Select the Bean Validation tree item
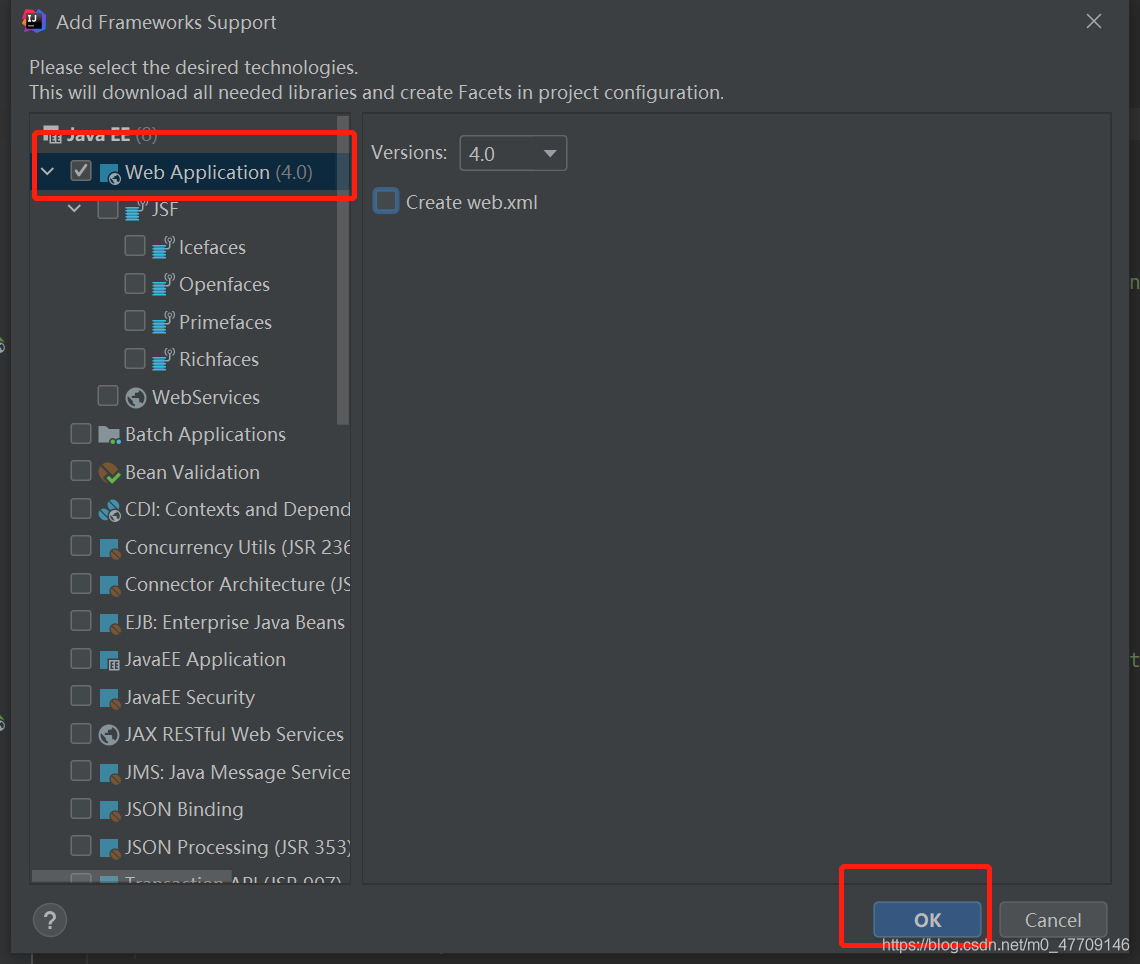 pyautogui.click(x=192, y=473)
